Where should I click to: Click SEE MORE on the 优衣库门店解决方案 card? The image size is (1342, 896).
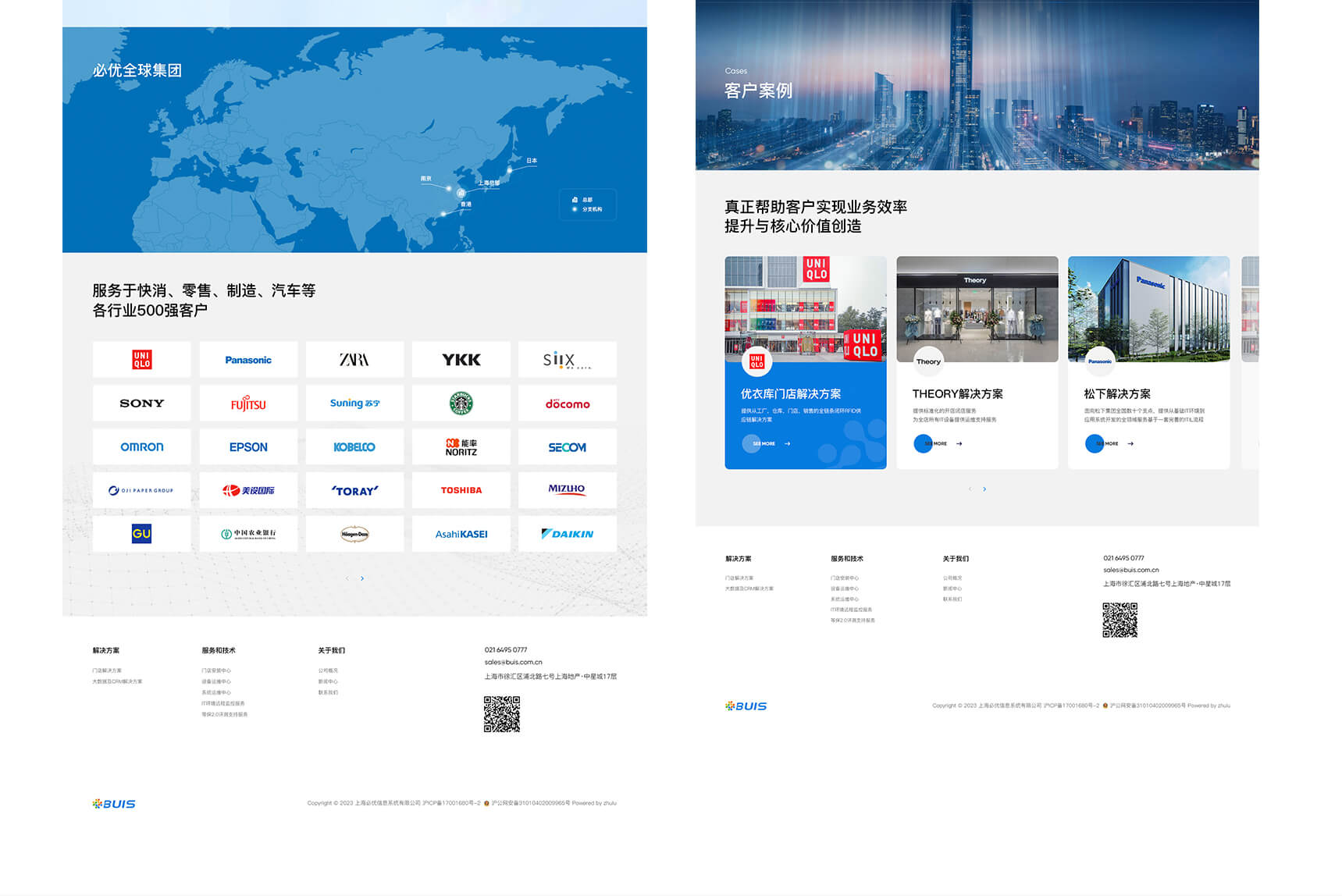(x=767, y=443)
